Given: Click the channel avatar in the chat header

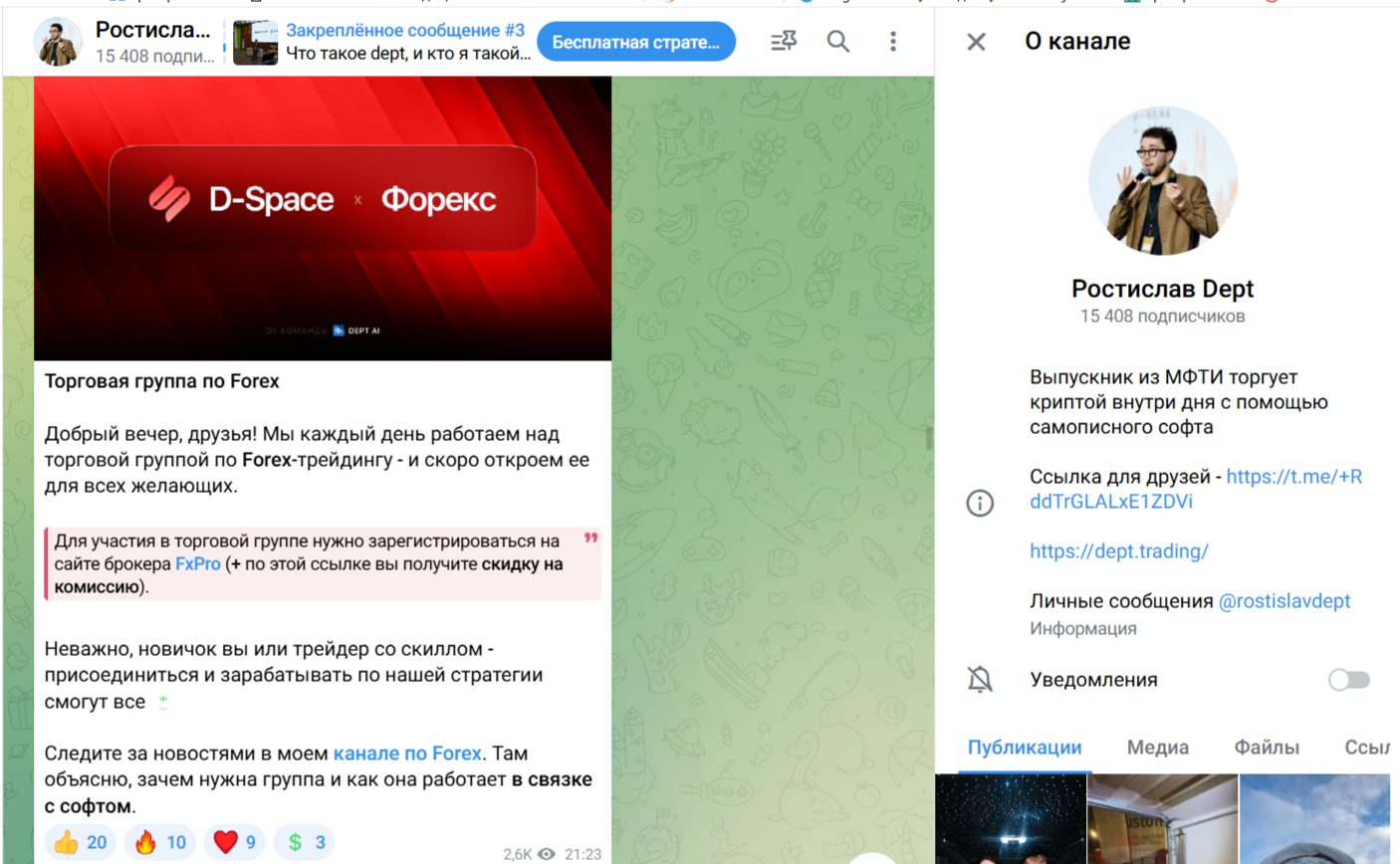Looking at the screenshot, I should tap(58, 42).
